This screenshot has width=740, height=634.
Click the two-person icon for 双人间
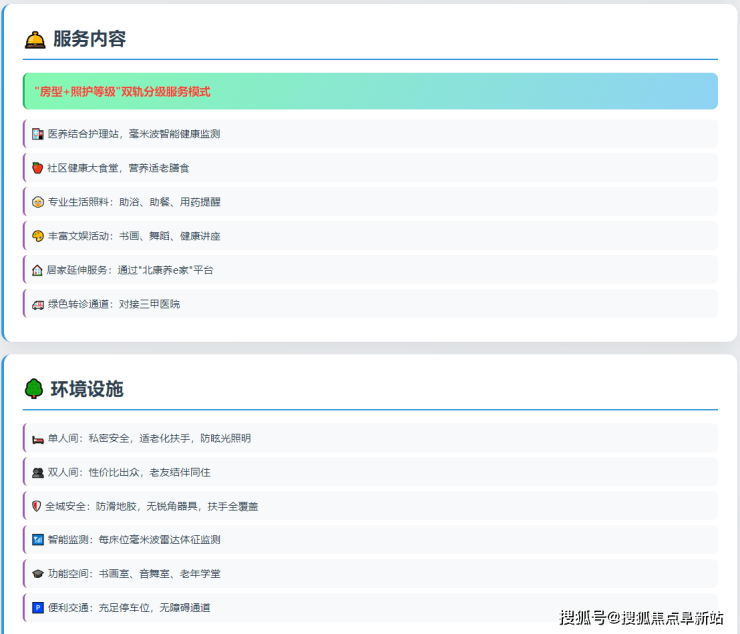(x=38, y=472)
